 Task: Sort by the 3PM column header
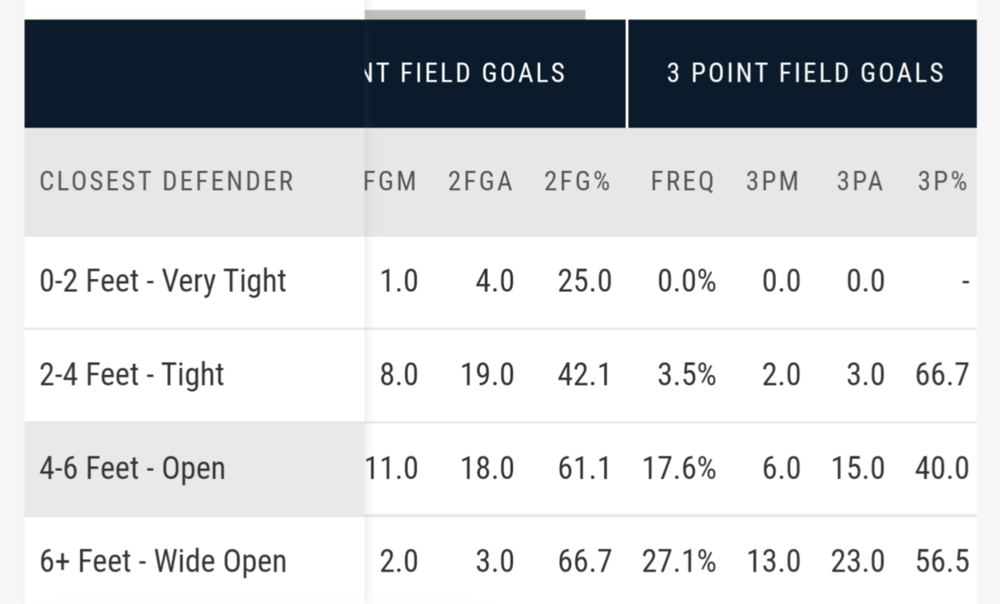pos(772,181)
